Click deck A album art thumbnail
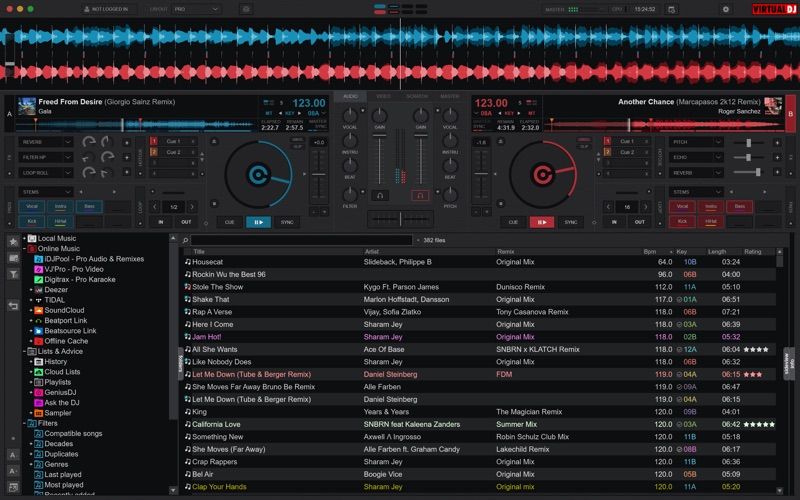This screenshot has height=500, width=800. pyautogui.click(x=27, y=106)
